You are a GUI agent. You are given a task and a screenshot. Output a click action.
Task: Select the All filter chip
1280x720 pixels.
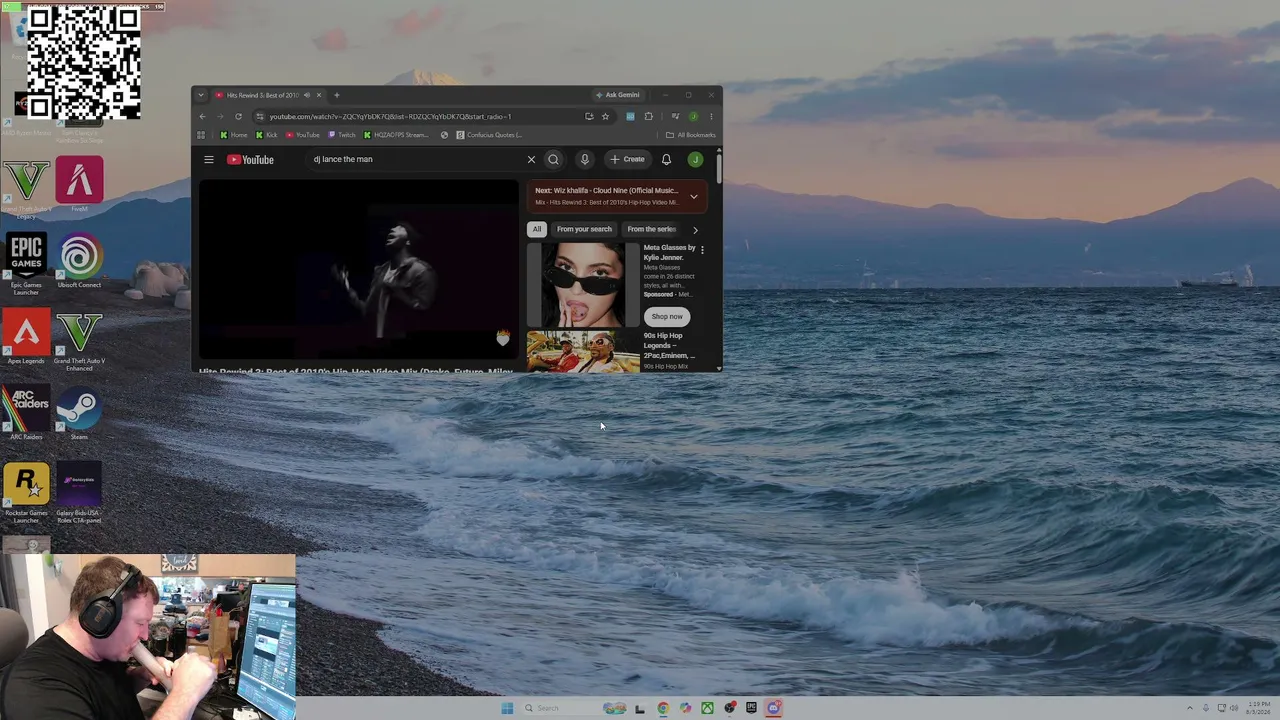point(537,229)
